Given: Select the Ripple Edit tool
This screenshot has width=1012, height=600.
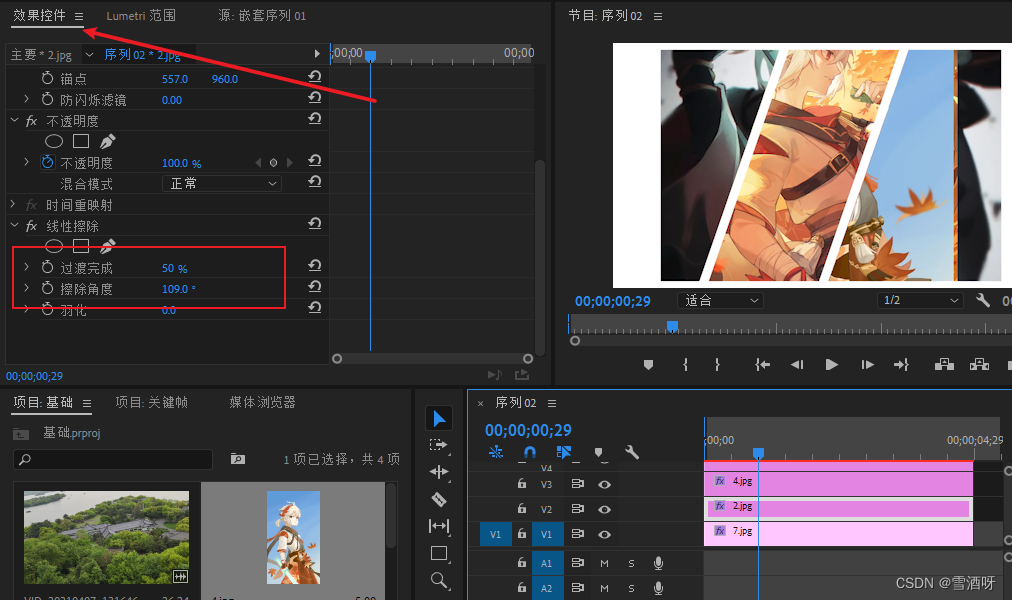Looking at the screenshot, I should click(439, 472).
